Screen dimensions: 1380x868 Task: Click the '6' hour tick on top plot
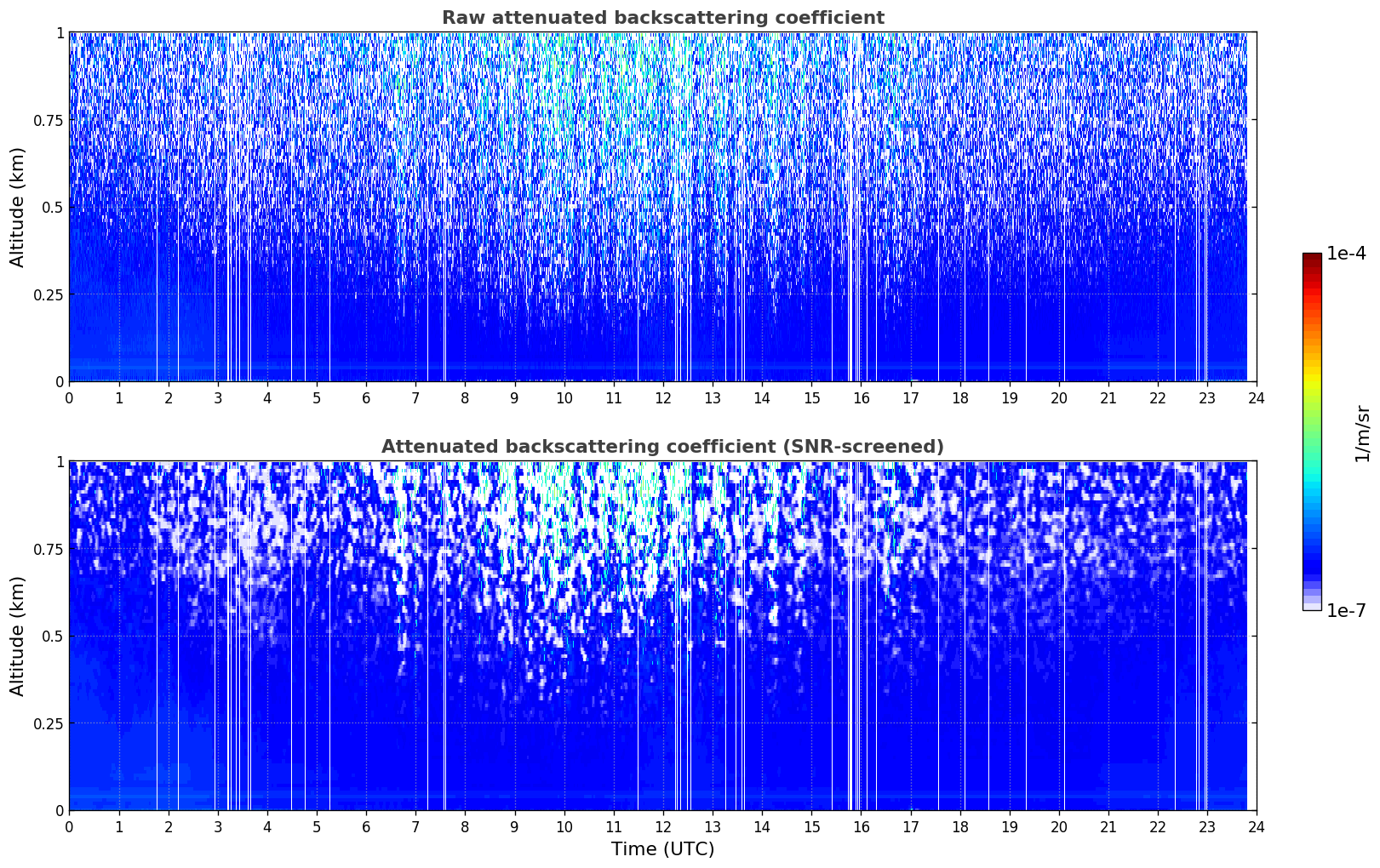[366, 397]
